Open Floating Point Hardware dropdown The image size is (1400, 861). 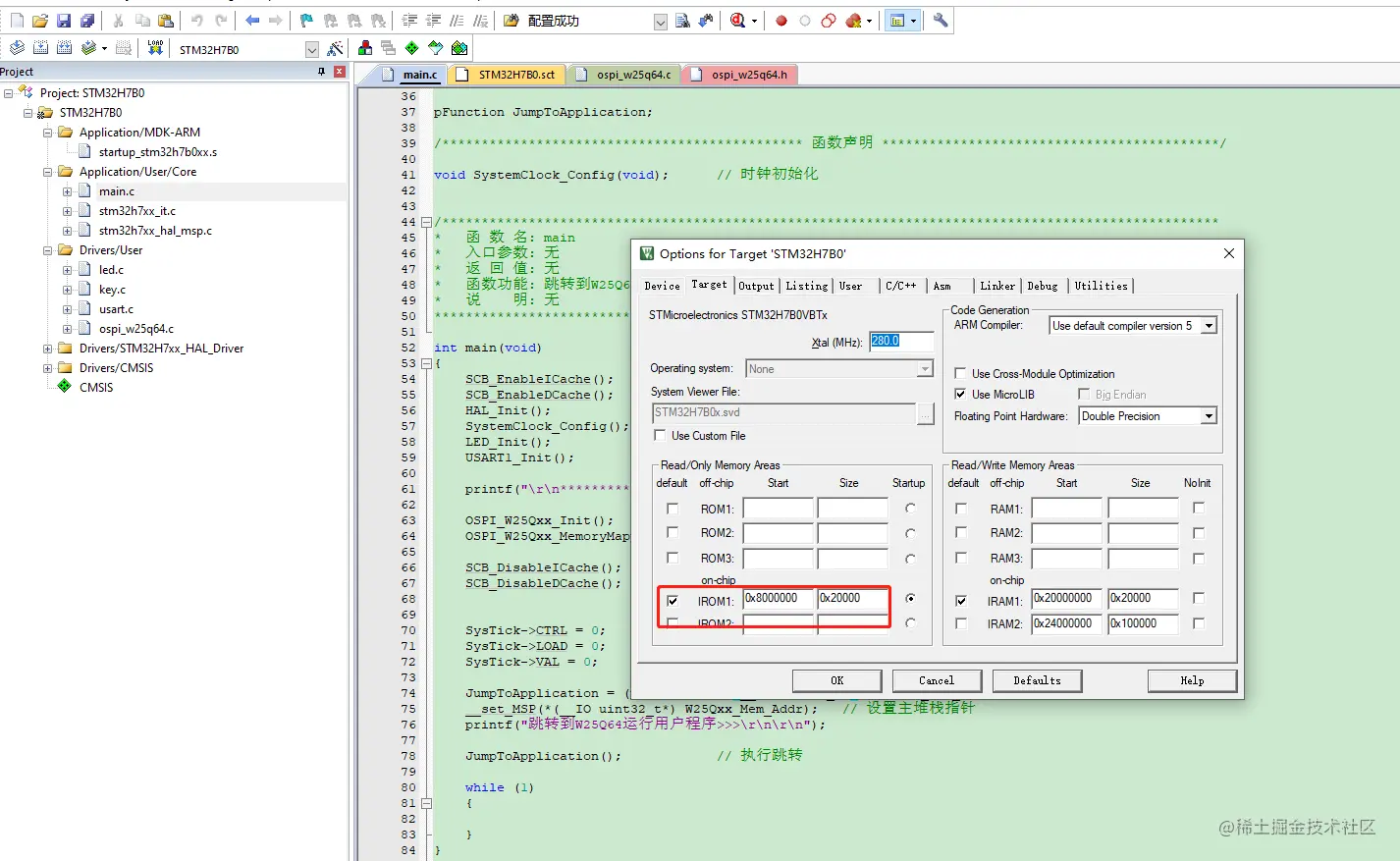pos(1210,416)
